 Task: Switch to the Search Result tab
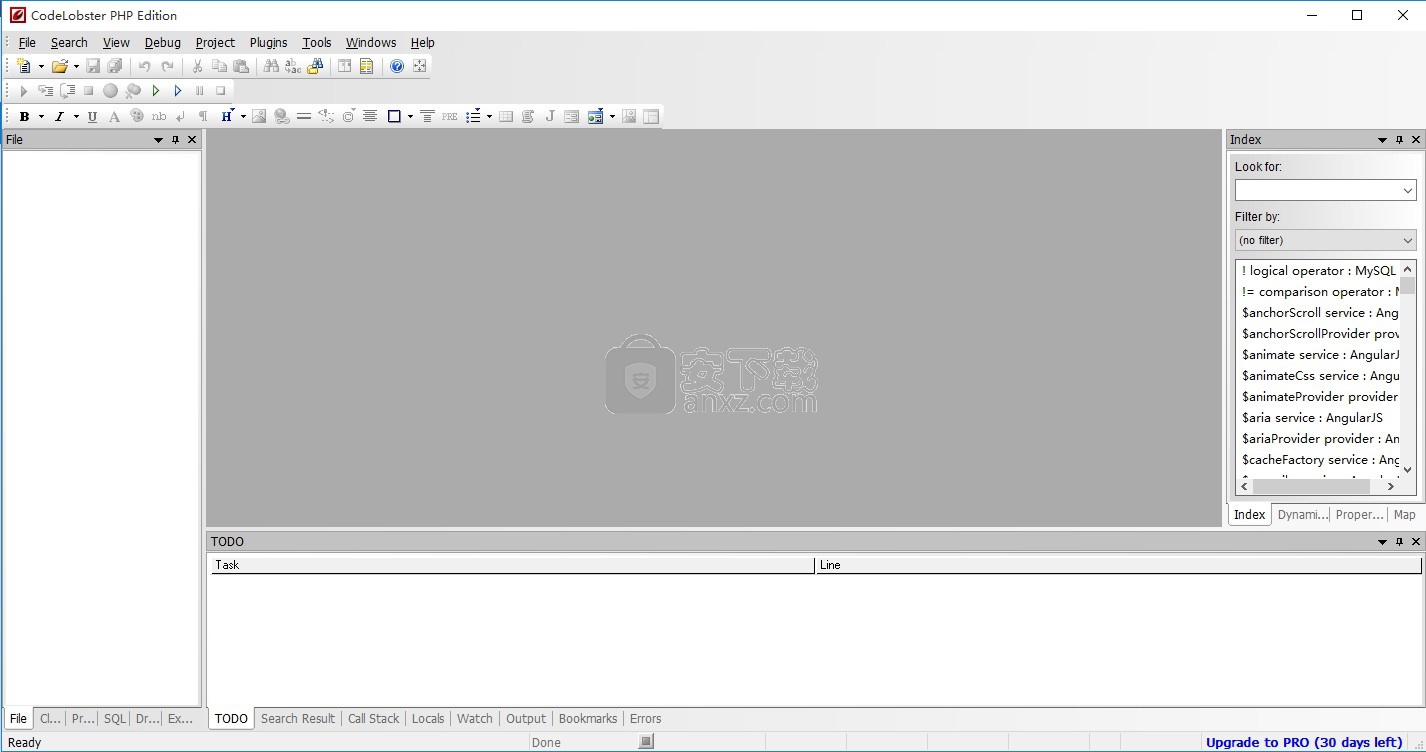click(298, 718)
